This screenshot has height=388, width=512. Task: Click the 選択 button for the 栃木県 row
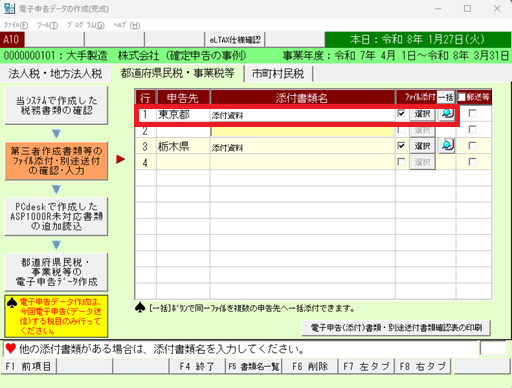pyautogui.click(x=422, y=146)
